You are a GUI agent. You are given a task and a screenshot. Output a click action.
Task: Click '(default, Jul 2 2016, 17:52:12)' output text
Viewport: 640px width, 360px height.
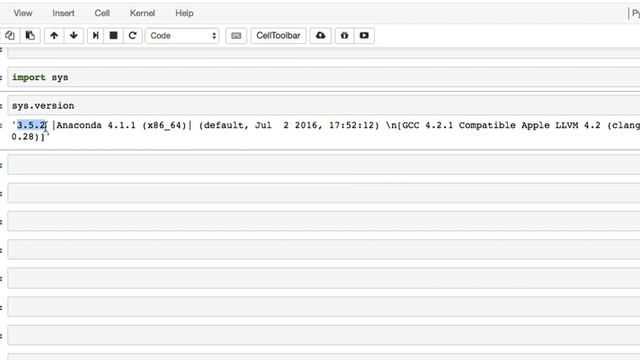pyautogui.click(x=289, y=125)
